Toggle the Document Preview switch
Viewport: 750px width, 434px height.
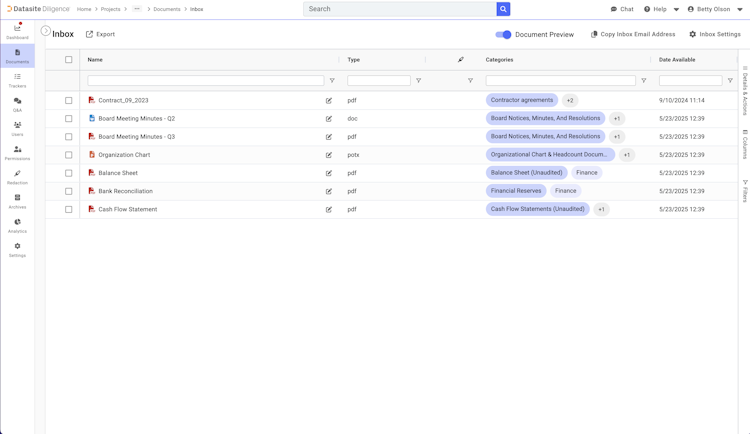click(503, 34)
